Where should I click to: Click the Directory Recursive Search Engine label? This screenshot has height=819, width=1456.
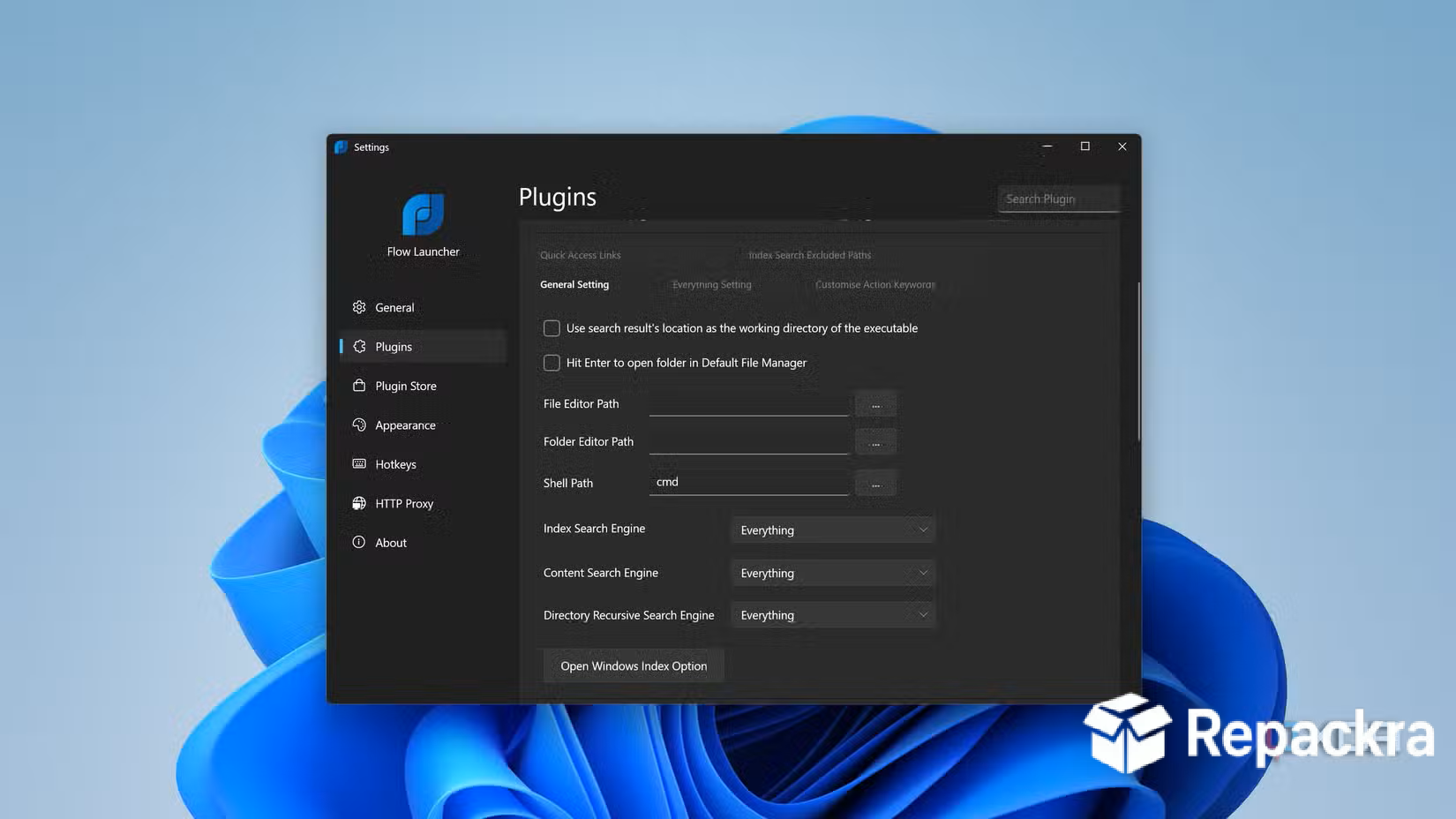click(x=629, y=615)
